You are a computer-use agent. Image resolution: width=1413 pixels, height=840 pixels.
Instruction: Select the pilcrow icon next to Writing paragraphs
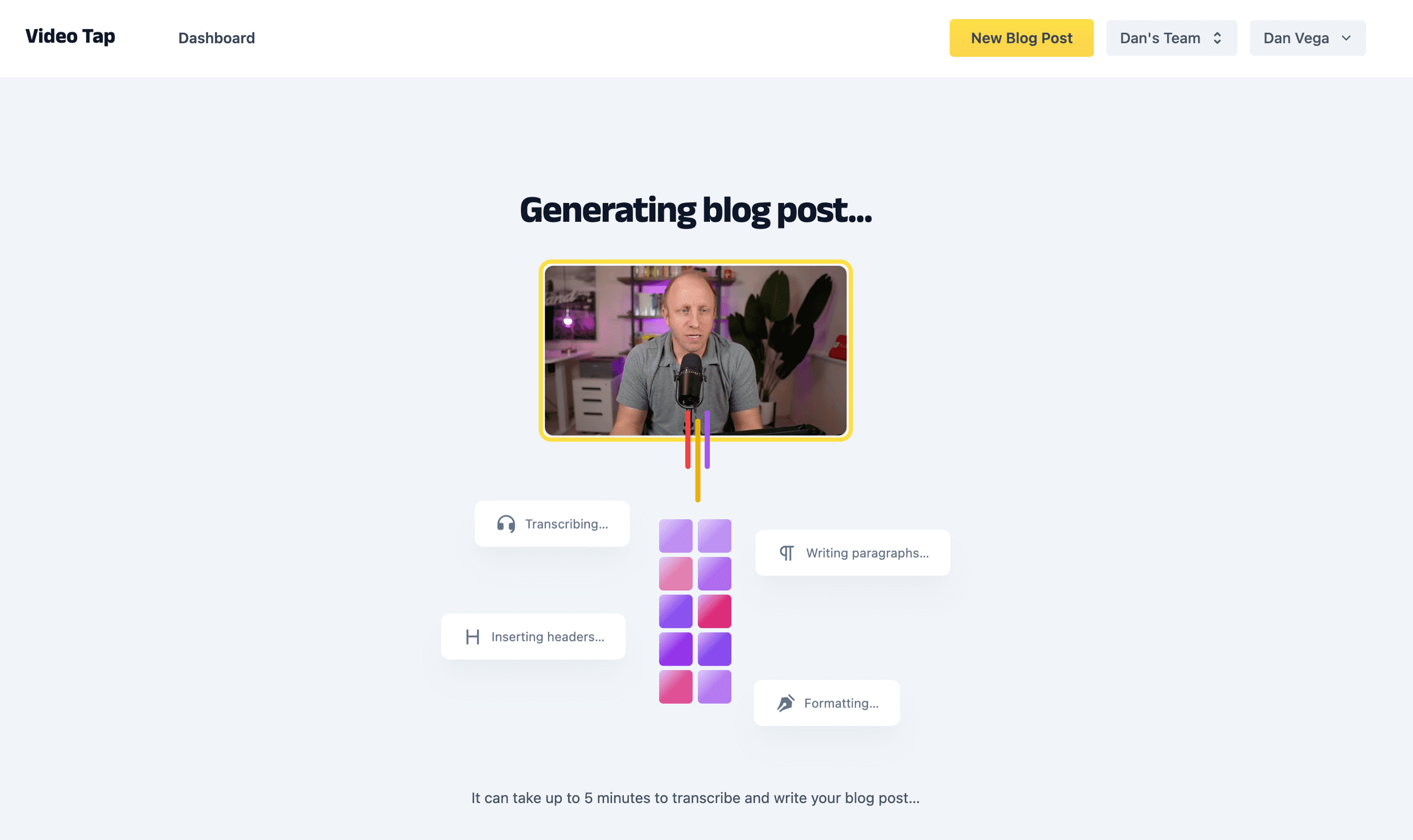click(787, 552)
